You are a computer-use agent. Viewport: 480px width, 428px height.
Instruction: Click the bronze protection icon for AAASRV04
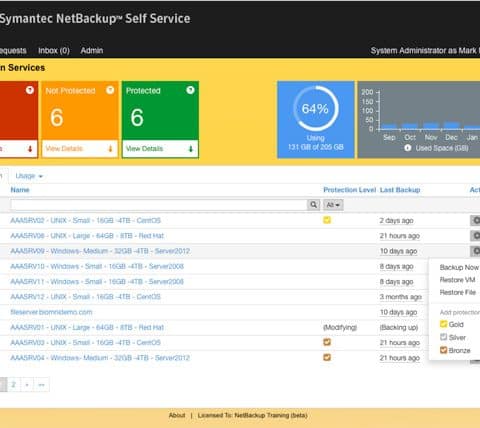click(327, 357)
